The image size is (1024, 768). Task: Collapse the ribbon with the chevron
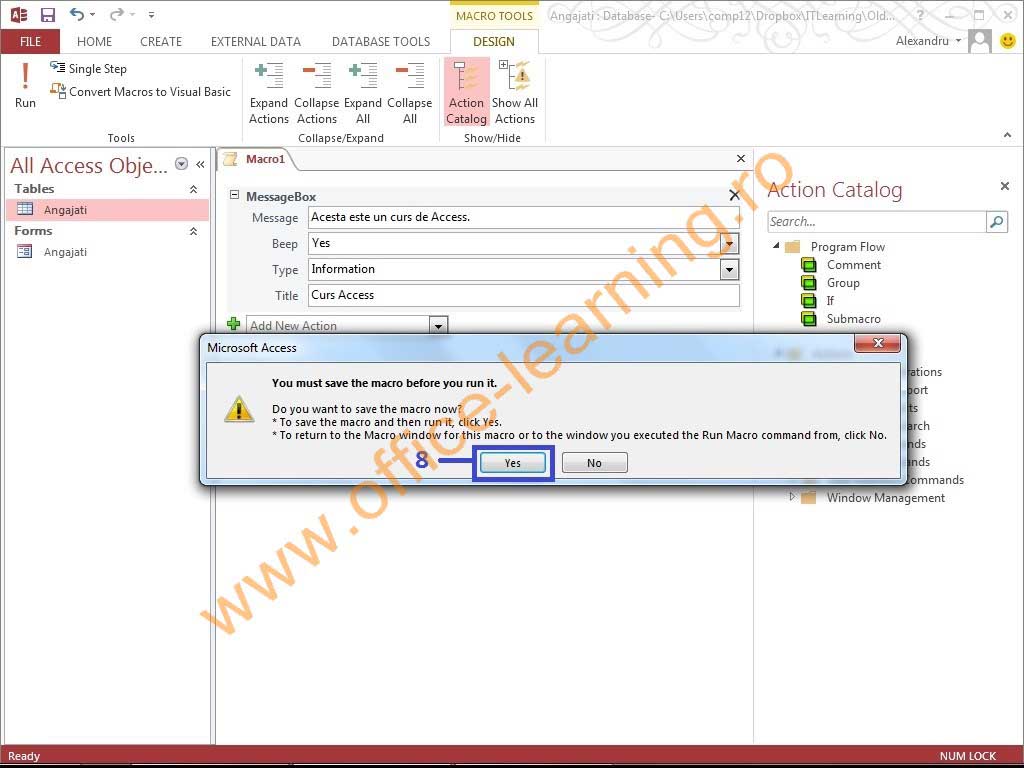point(1007,135)
